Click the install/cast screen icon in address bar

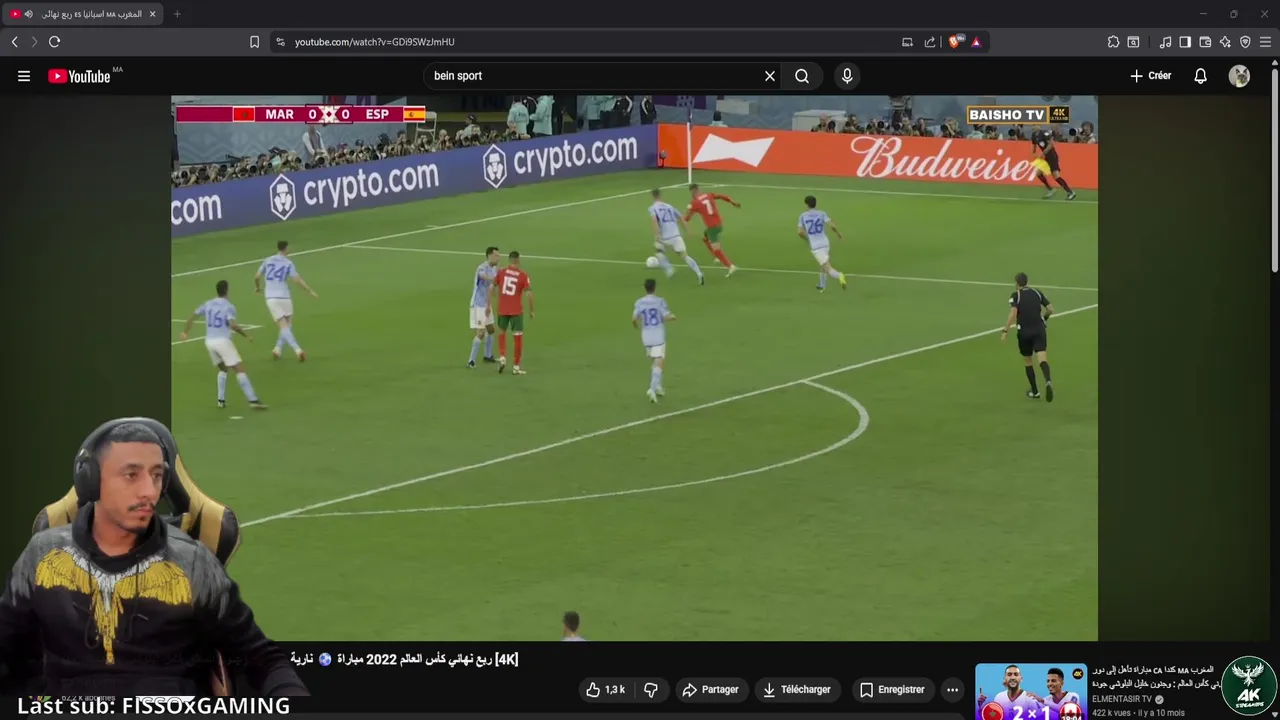[x=907, y=42]
